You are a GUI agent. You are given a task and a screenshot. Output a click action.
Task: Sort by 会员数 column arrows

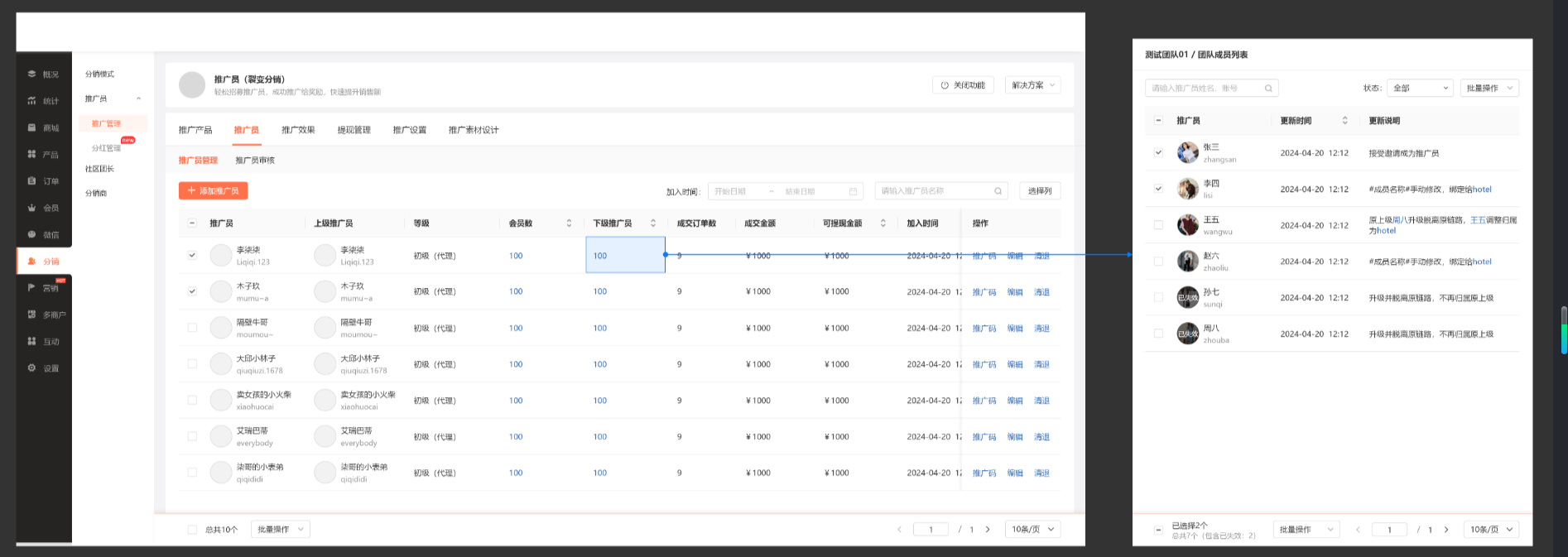coord(569,223)
